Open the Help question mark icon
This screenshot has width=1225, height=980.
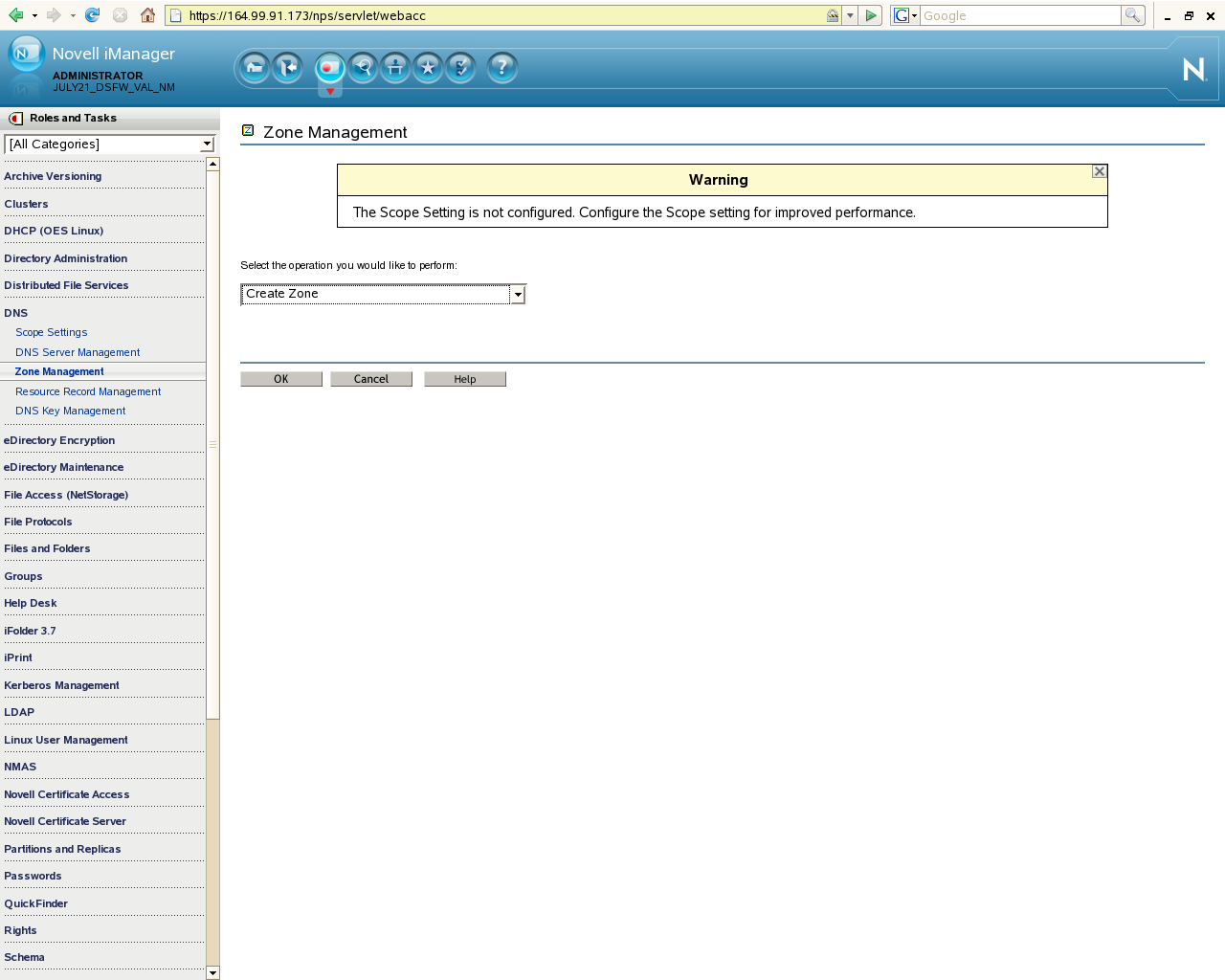pos(502,67)
